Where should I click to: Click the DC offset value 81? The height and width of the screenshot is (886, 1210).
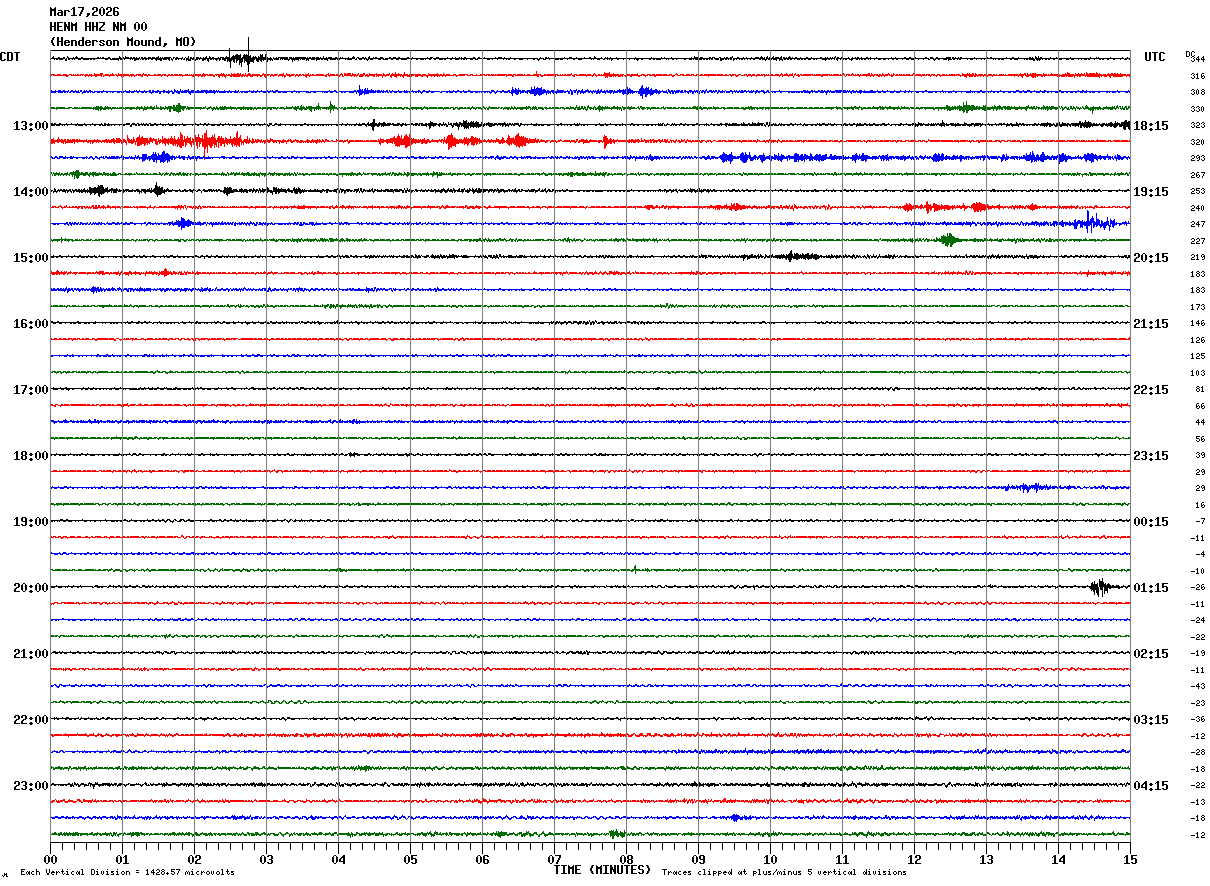[1200, 390]
